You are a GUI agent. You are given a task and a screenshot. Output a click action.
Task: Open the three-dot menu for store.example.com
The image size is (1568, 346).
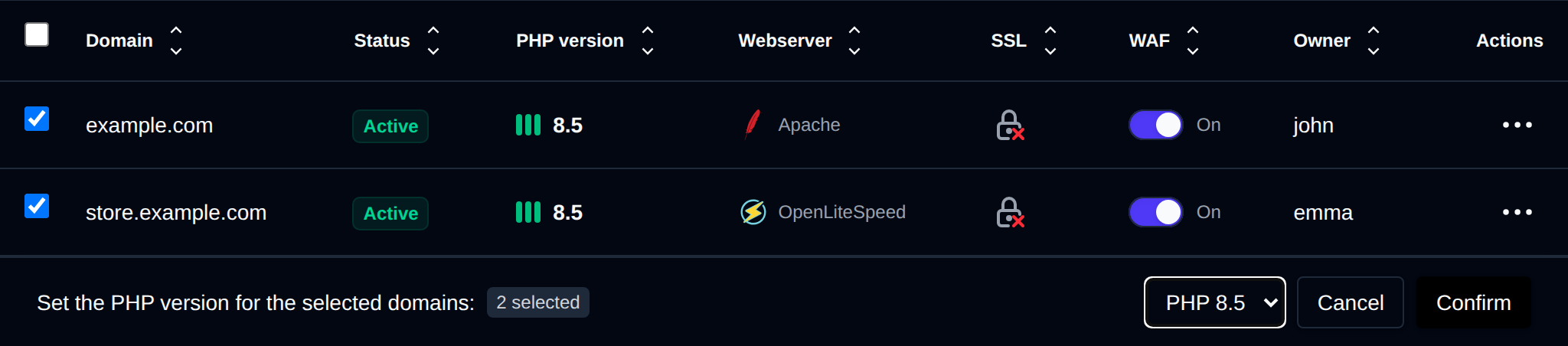pyautogui.click(x=1517, y=212)
